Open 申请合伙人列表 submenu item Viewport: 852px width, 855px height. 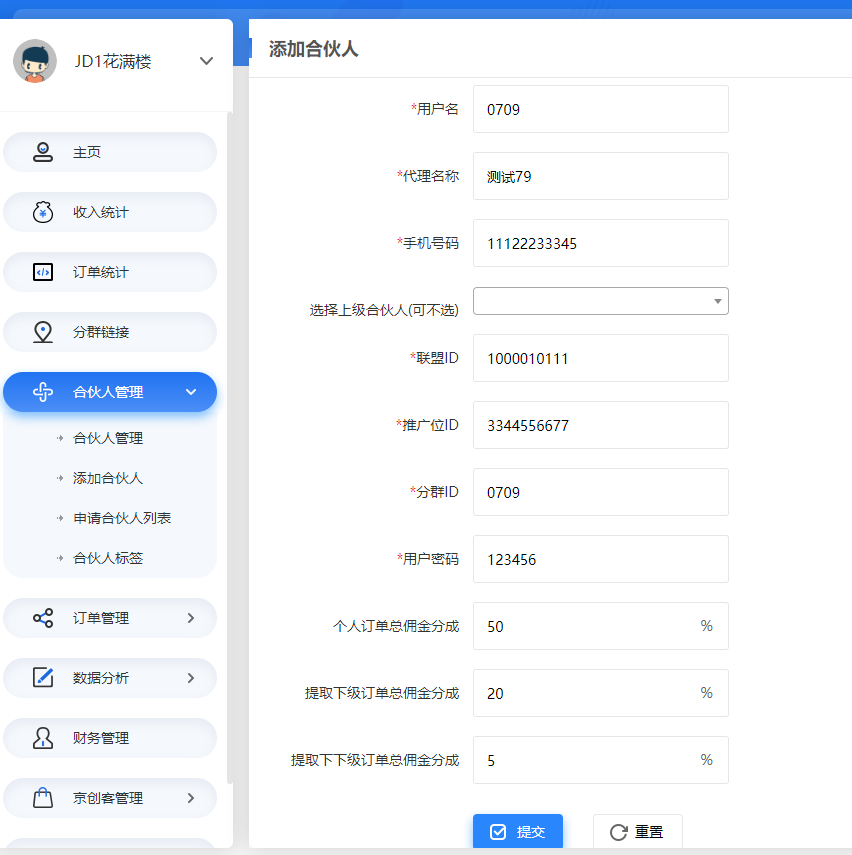(x=122, y=518)
